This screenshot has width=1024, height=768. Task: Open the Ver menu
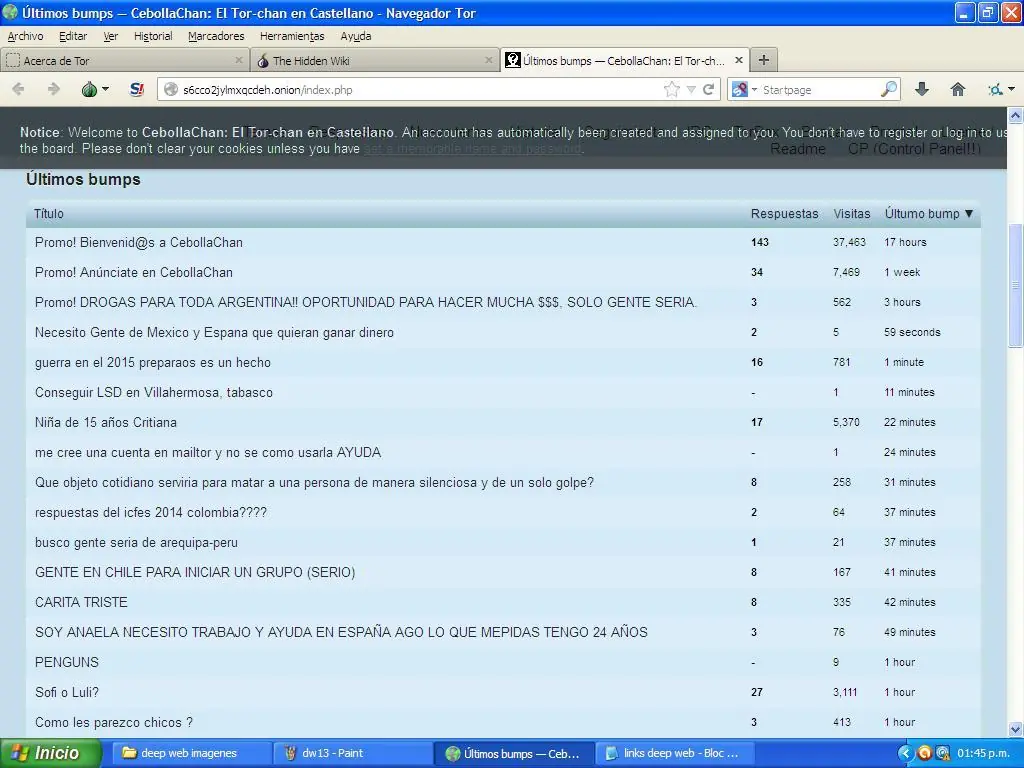[110, 36]
